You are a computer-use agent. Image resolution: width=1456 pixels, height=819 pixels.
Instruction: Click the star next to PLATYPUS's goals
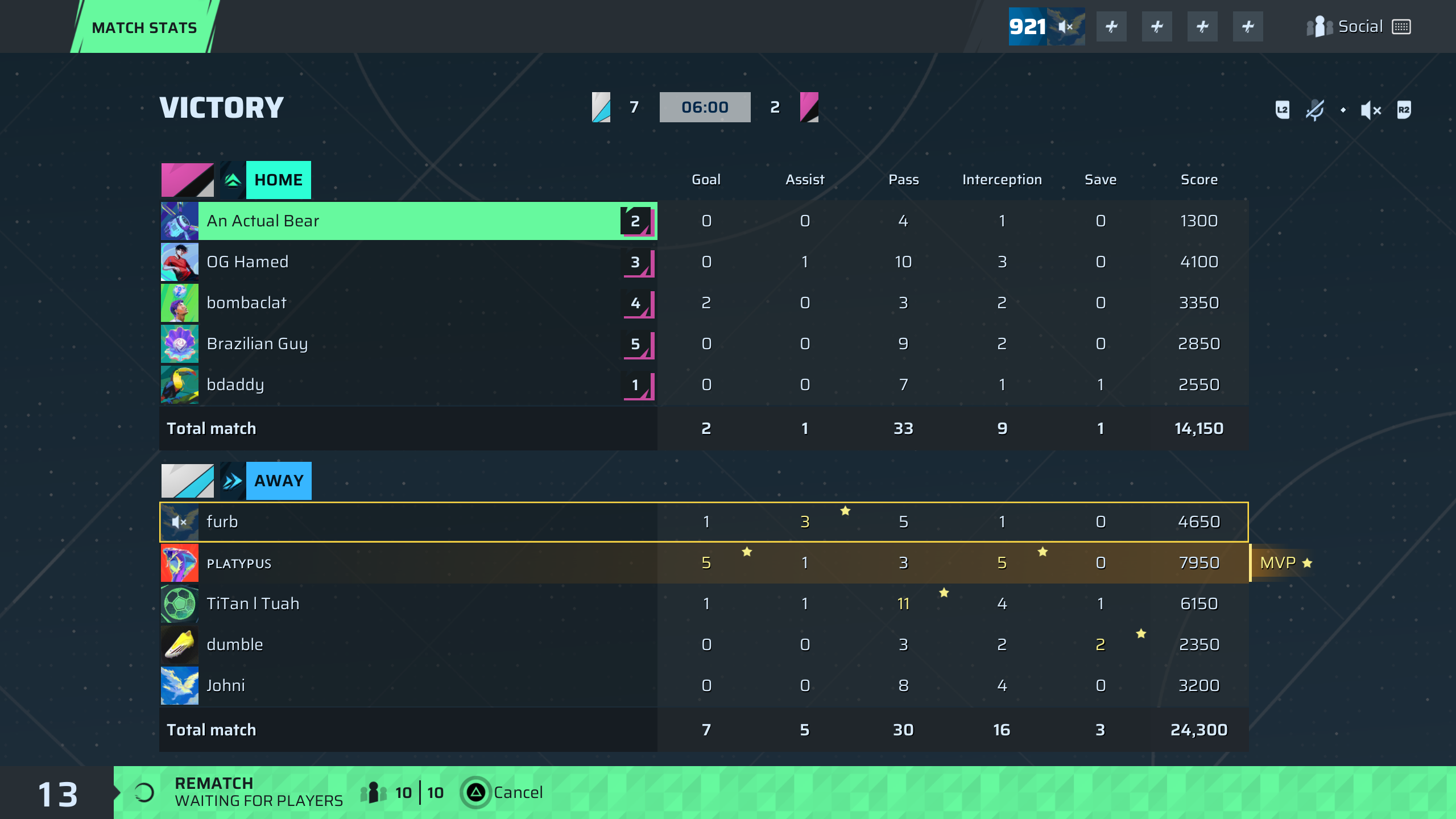[747, 552]
